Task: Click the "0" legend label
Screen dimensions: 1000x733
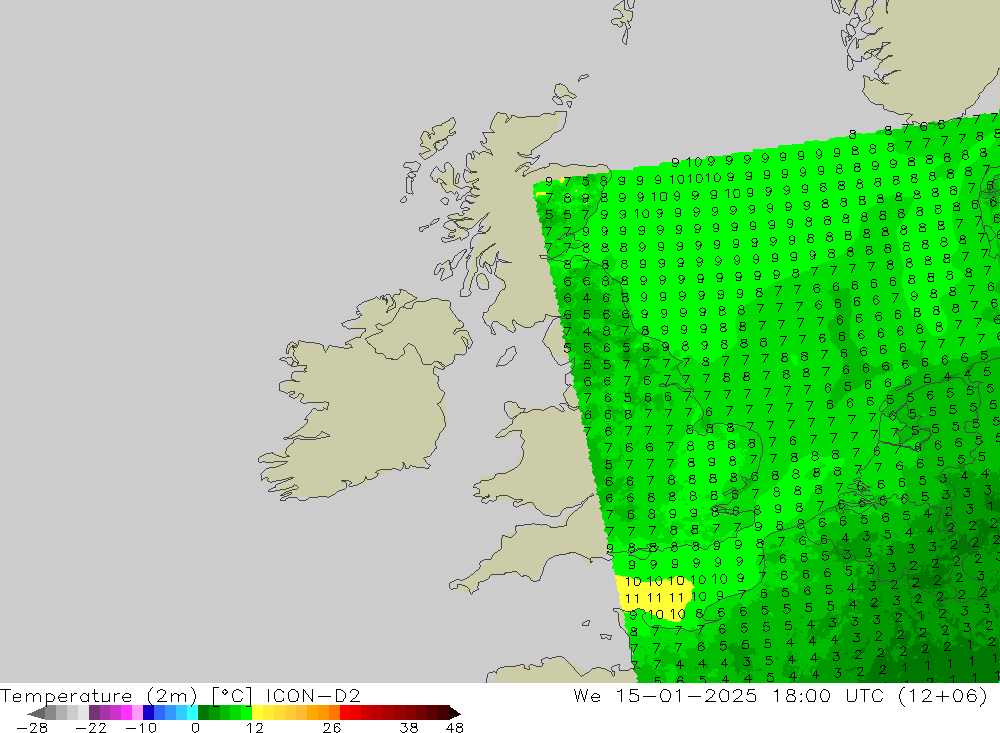Action: point(195,728)
